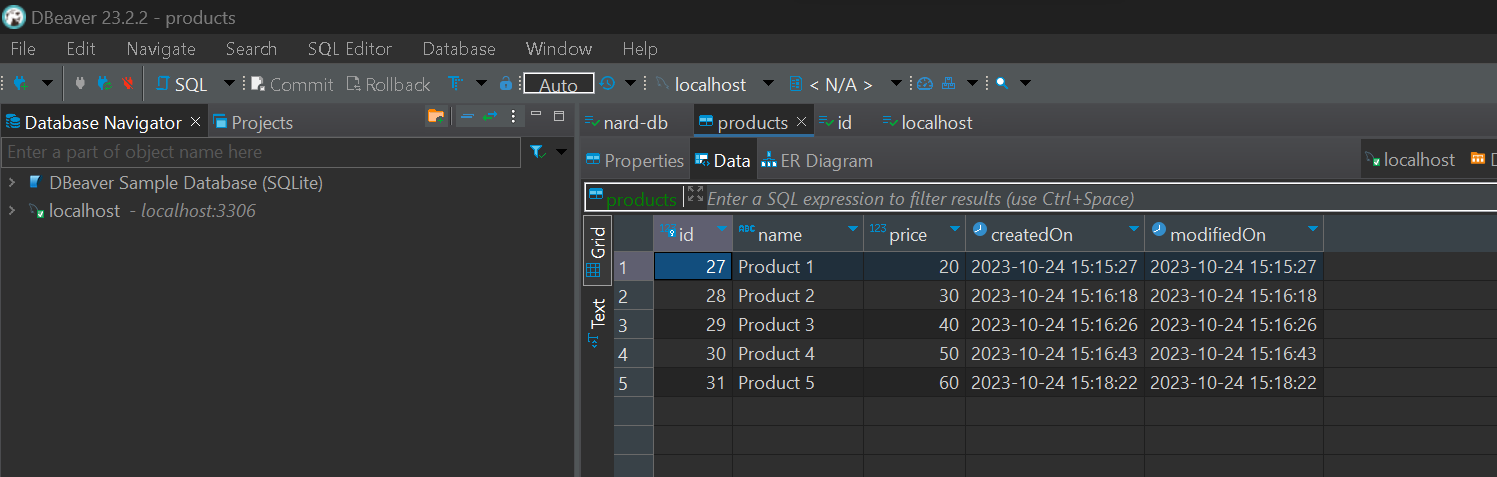Click the Invalidate/Reconnect plug icon
1497x477 pixels.
pyautogui.click(x=104, y=84)
